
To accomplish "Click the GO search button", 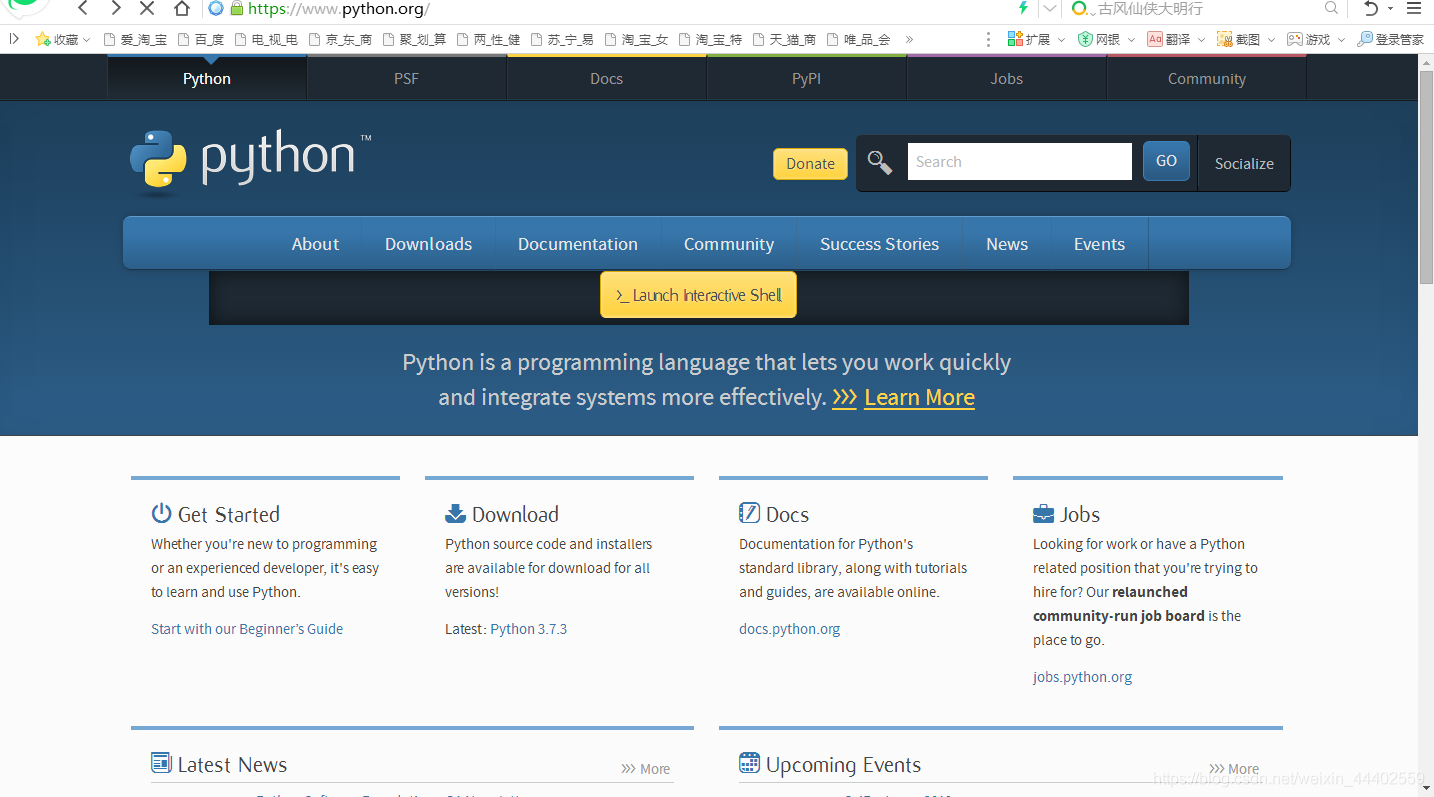I will coord(1166,161).
